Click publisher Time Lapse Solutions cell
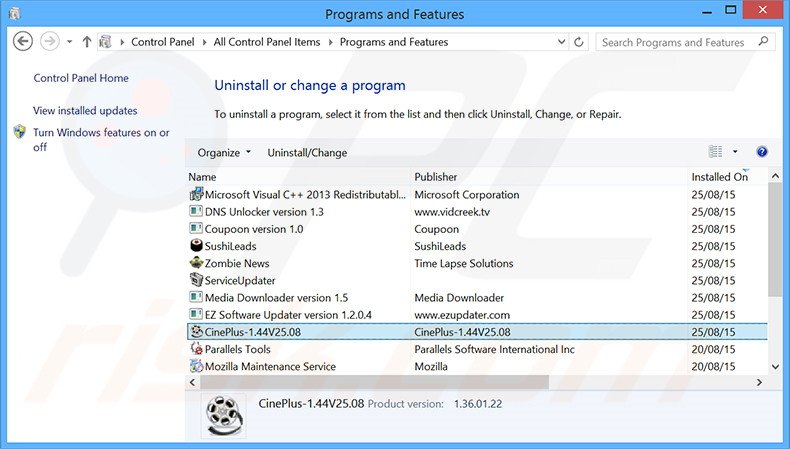The width and height of the screenshot is (790, 449). [464, 263]
